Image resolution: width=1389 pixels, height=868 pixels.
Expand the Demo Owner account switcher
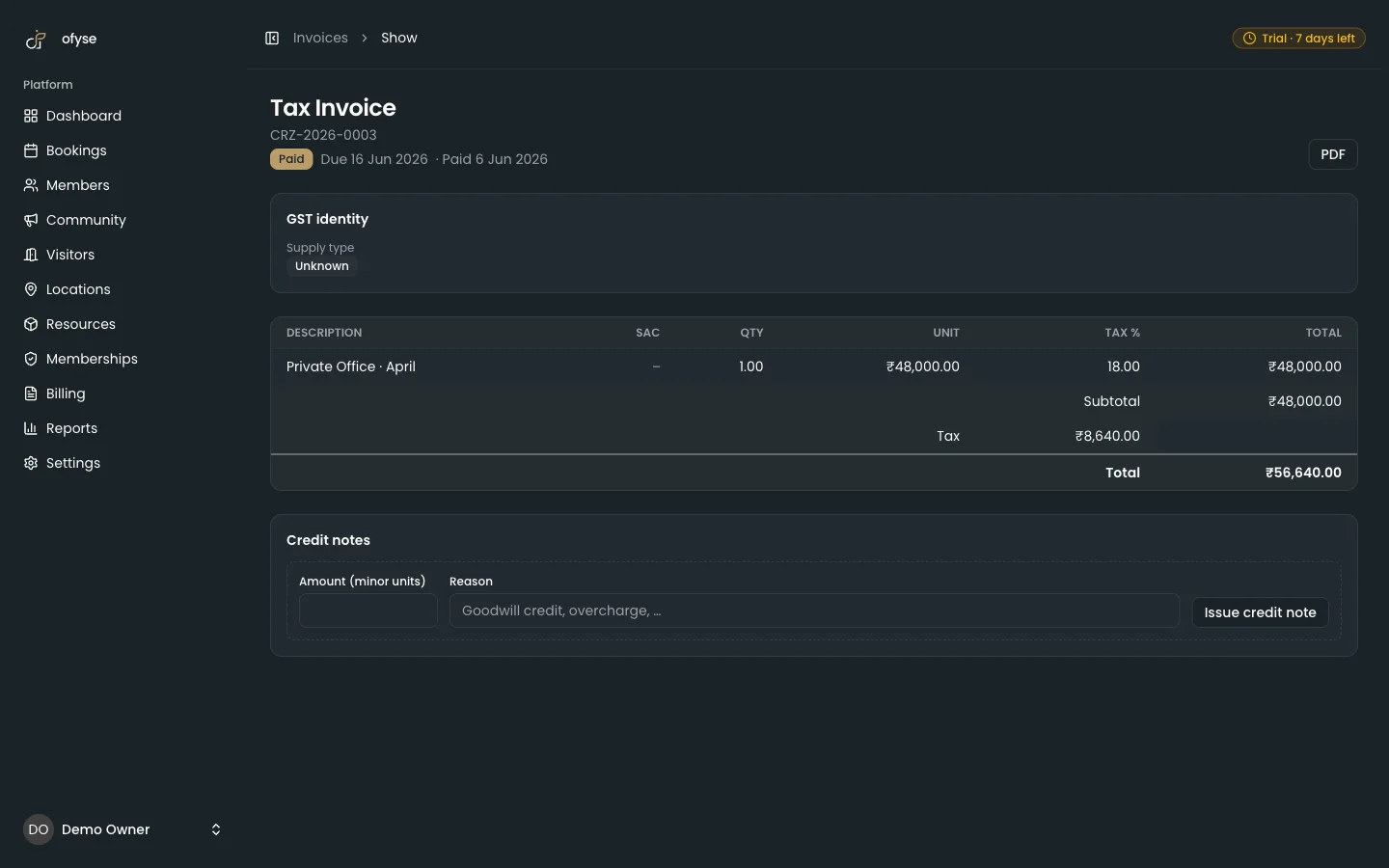[216, 829]
